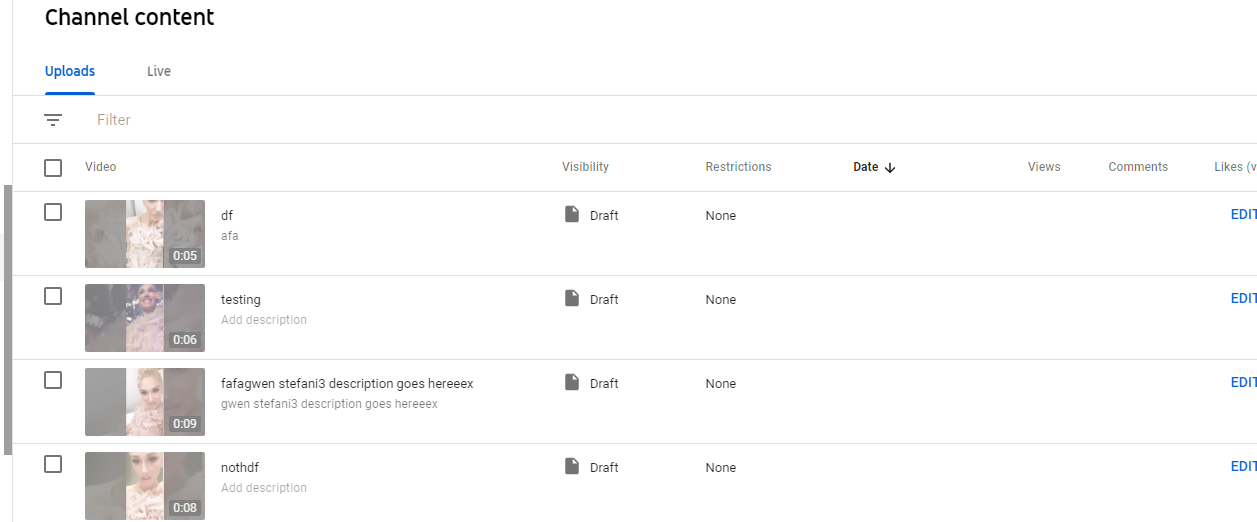Click the left vertical scrollbar
This screenshot has height=522, width=1257.
8,320
